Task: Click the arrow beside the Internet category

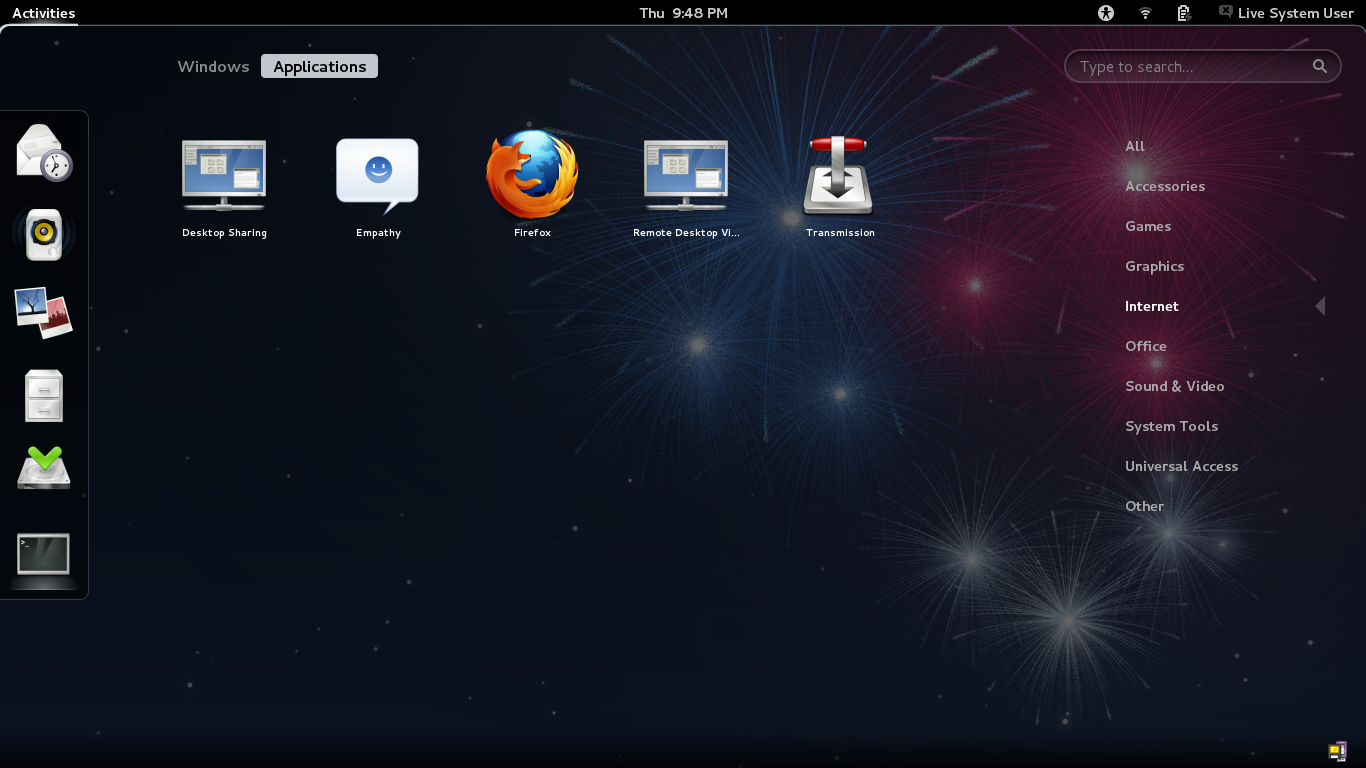Action: [x=1320, y=306]
